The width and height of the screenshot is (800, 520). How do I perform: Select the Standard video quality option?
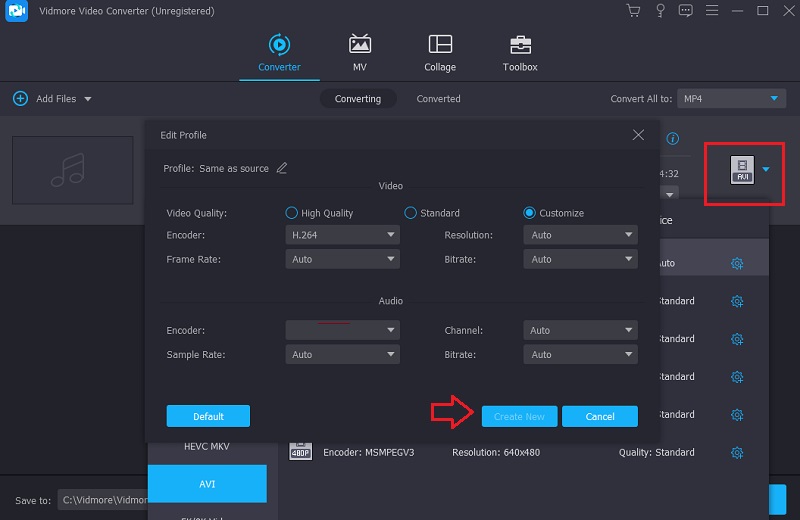tap(410, 213)
